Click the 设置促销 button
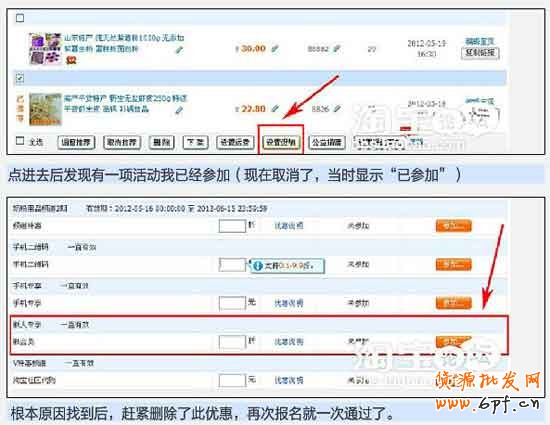The height and width of the screenshot is (425, 550). coord(281,142)
